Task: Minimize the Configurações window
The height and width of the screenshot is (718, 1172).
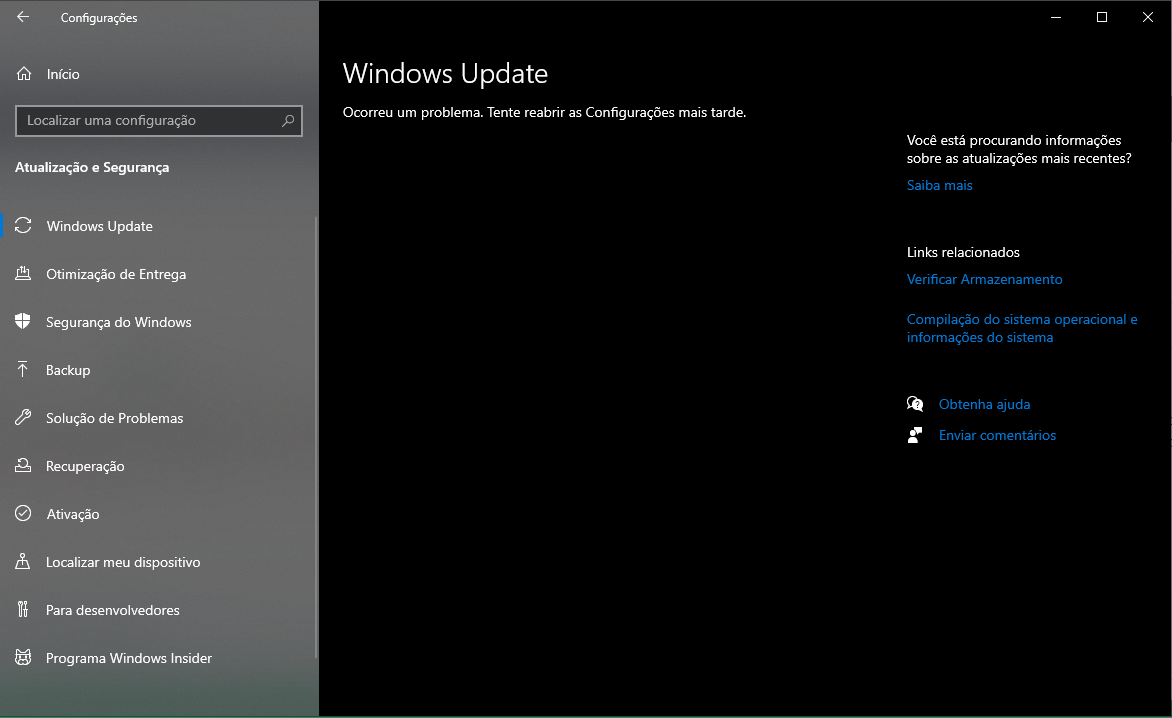Action: 1055,16
